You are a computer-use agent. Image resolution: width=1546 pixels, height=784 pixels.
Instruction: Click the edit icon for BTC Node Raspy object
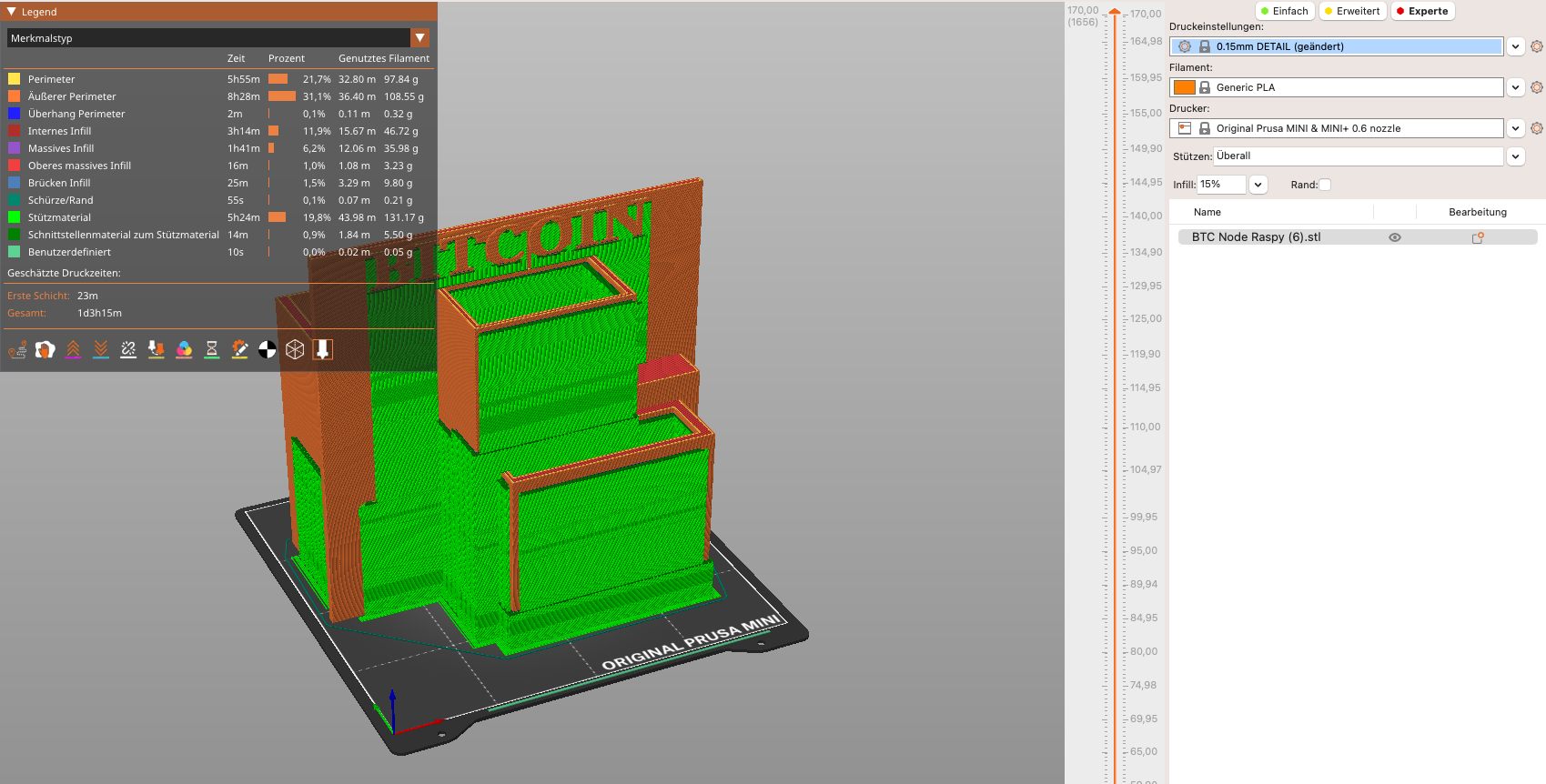tap(1478, 237)
